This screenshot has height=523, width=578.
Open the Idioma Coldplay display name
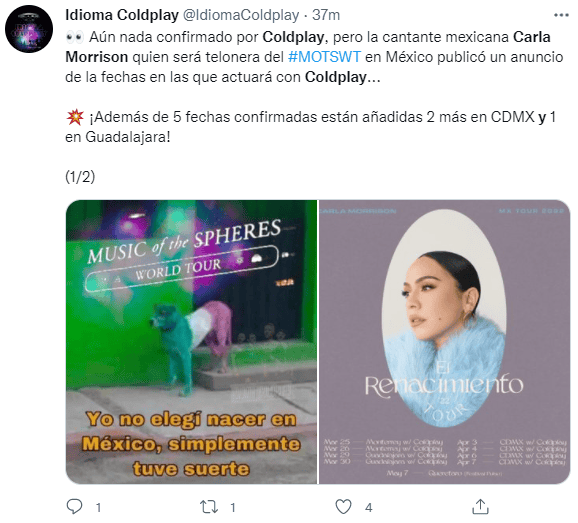click(x=122, y=15)
